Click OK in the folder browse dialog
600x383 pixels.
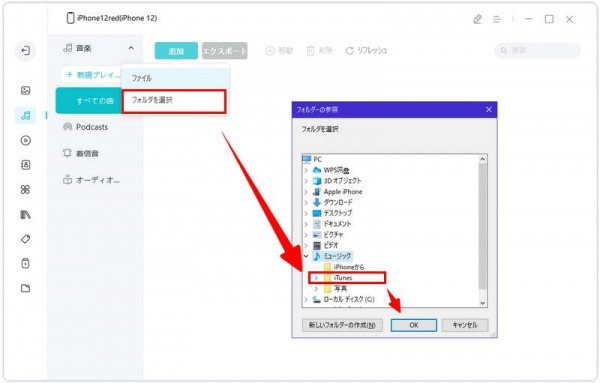(x=414, y=325)
